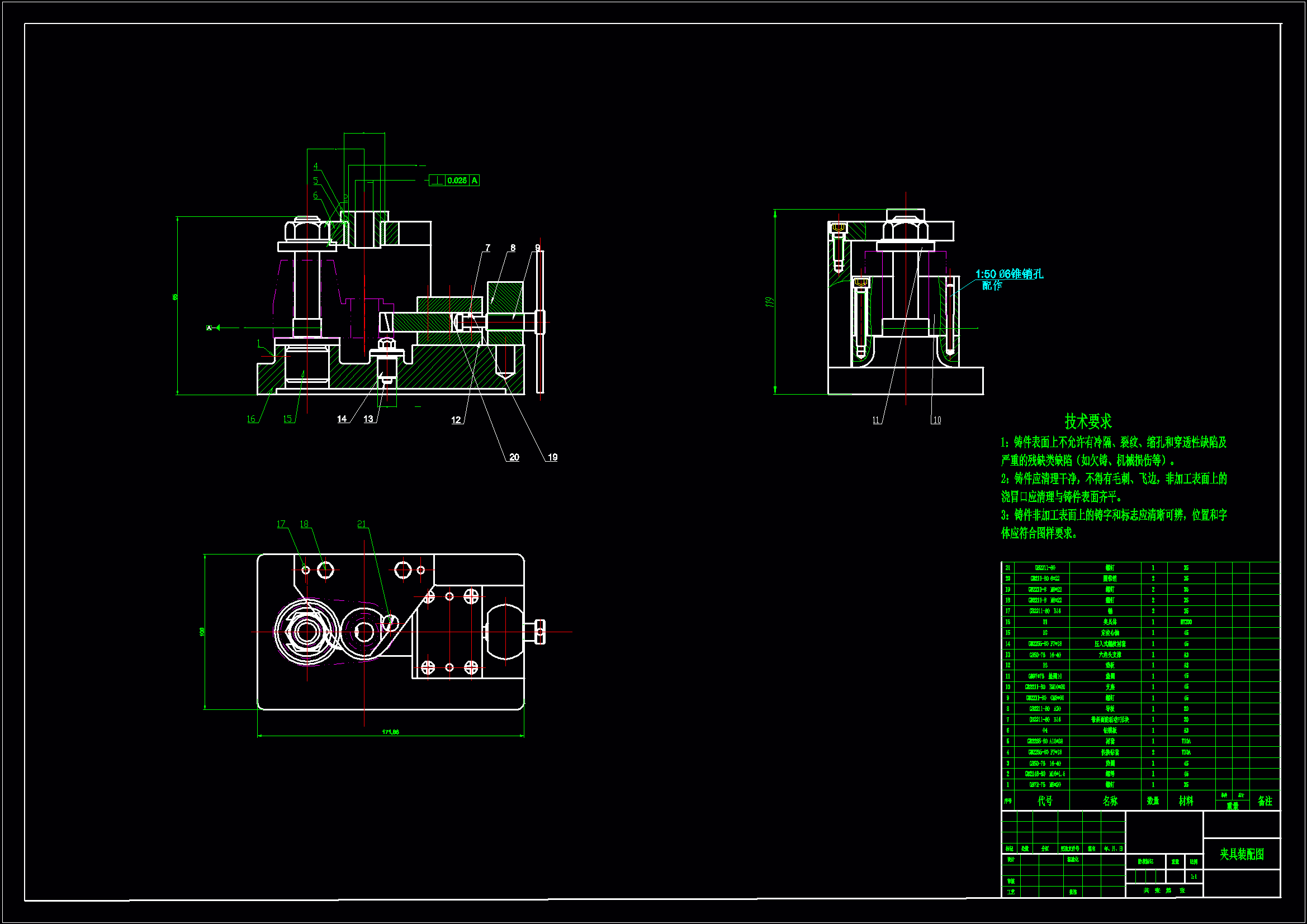1307x924 pixels.
Task: Select the HT200 material cell in row 16
Action: coord(1186,622)
